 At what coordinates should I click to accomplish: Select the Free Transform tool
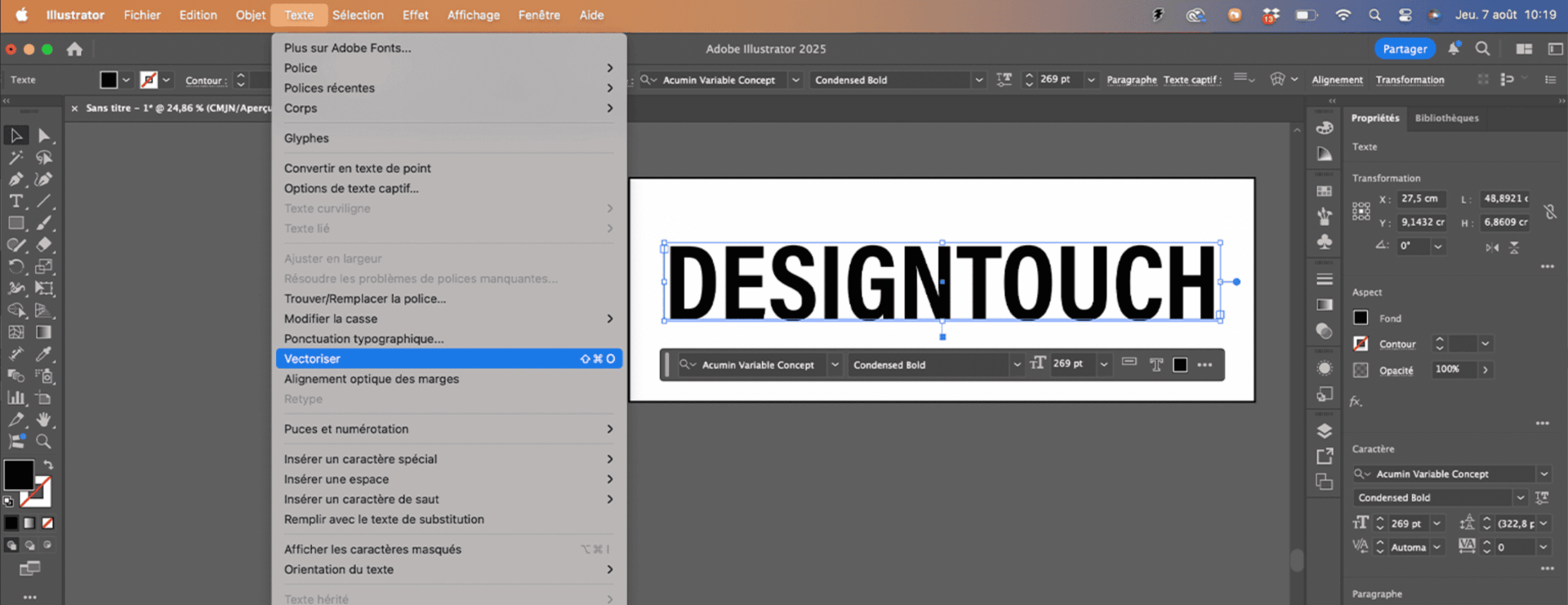pos(44,288)
